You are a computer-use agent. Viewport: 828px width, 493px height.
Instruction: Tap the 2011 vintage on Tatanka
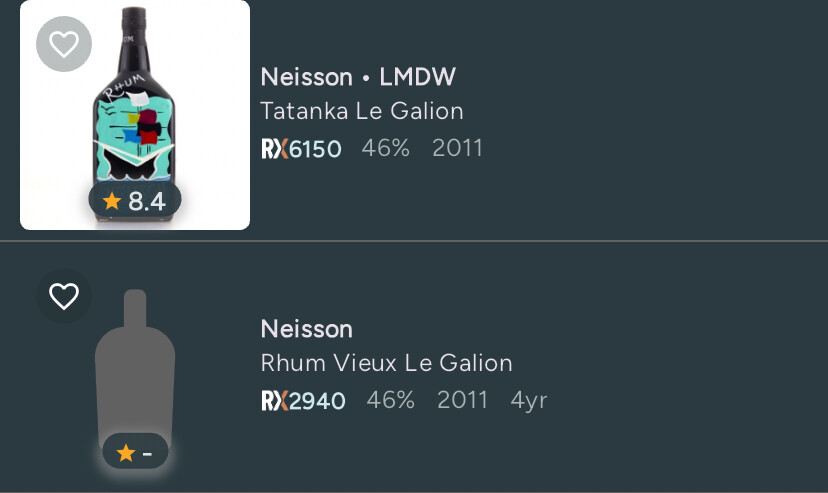(x=457, y=148)
